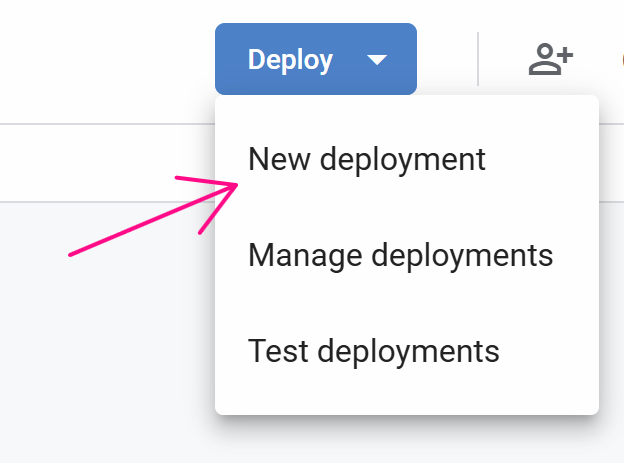The height and width of the screenshot is (463, 624).
Task: Click the menu item the pink arrow indicates
Action: coord(367,159)
